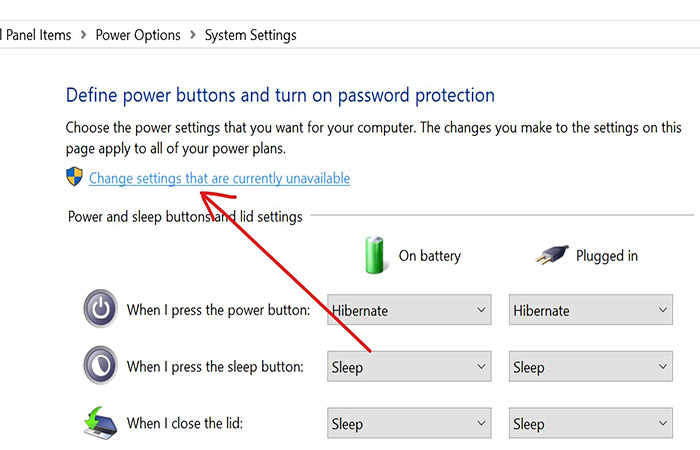Open sleep button Plugged in dropdown
The width and height of the screenshot is (700, 450).
(591, 367)
